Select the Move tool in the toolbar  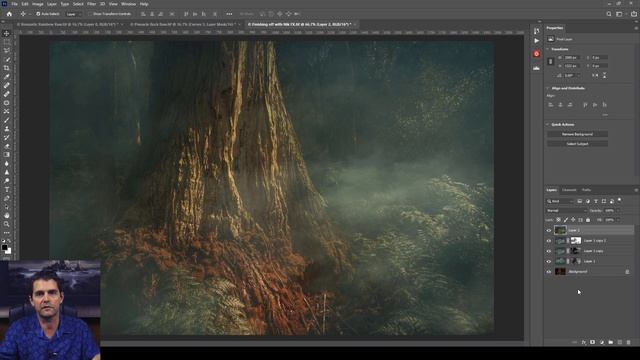tap(7, 33)
